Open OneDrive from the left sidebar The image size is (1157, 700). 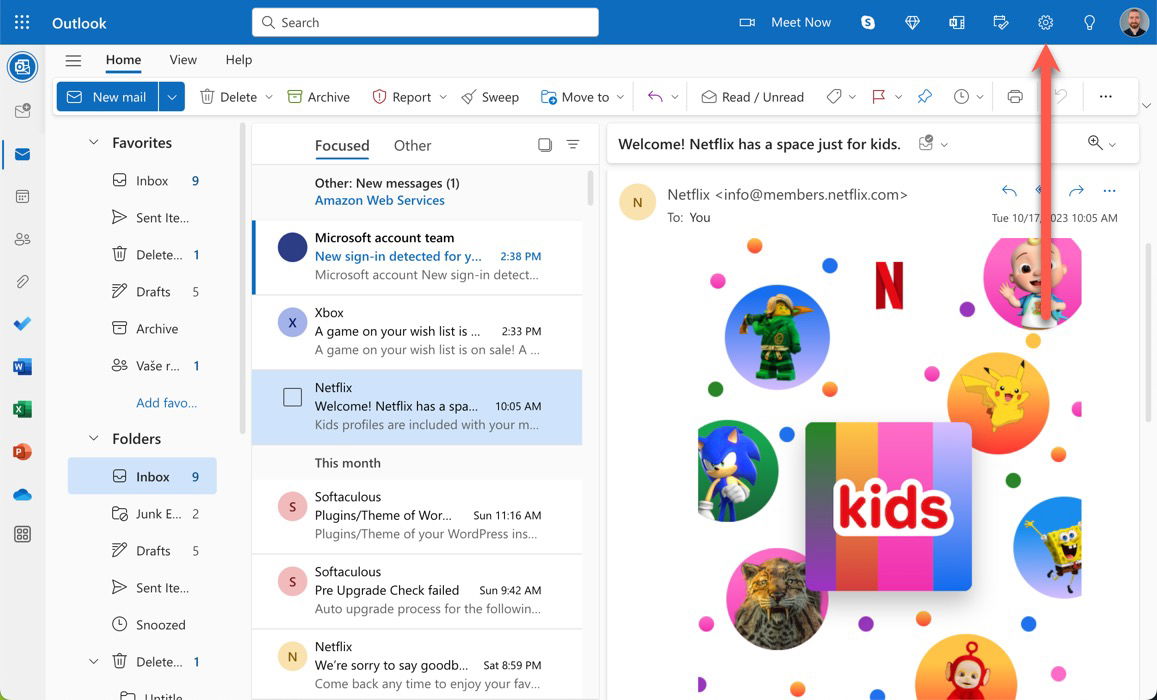click(x=22, y=493)
